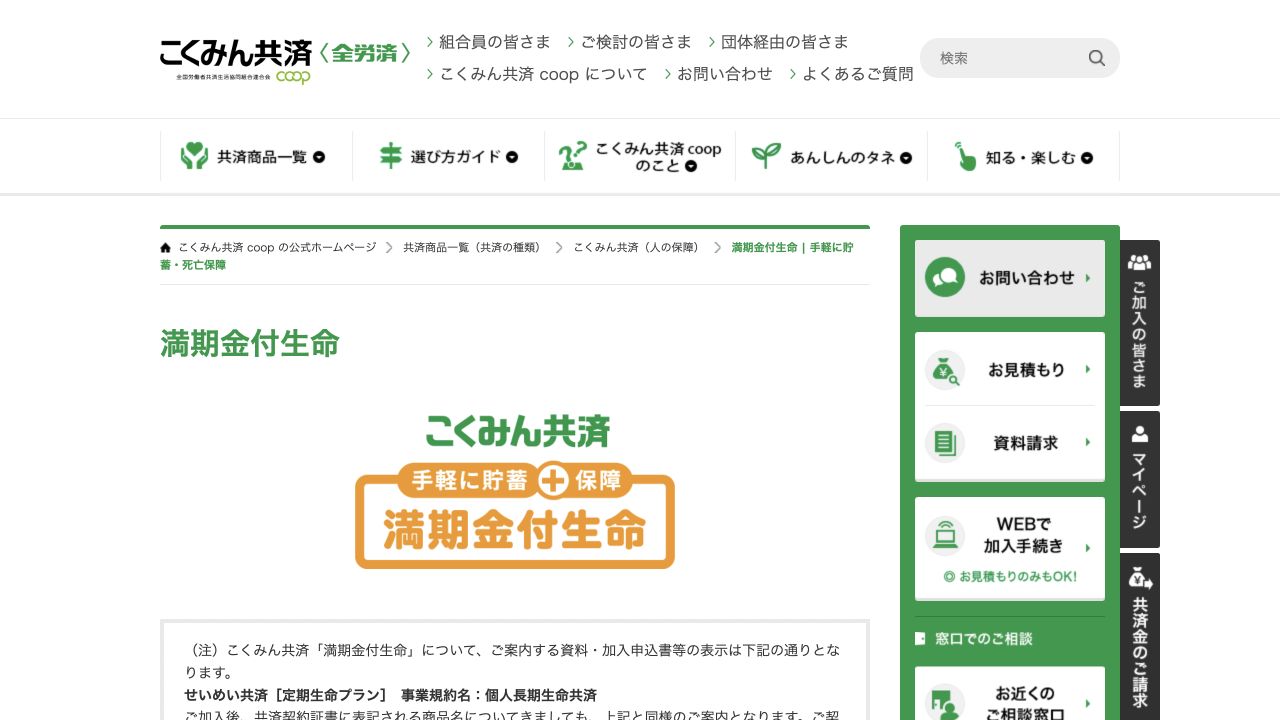Click the pointing-hand 知る・楽しむ icon
1280x720 pixels.
965,156
